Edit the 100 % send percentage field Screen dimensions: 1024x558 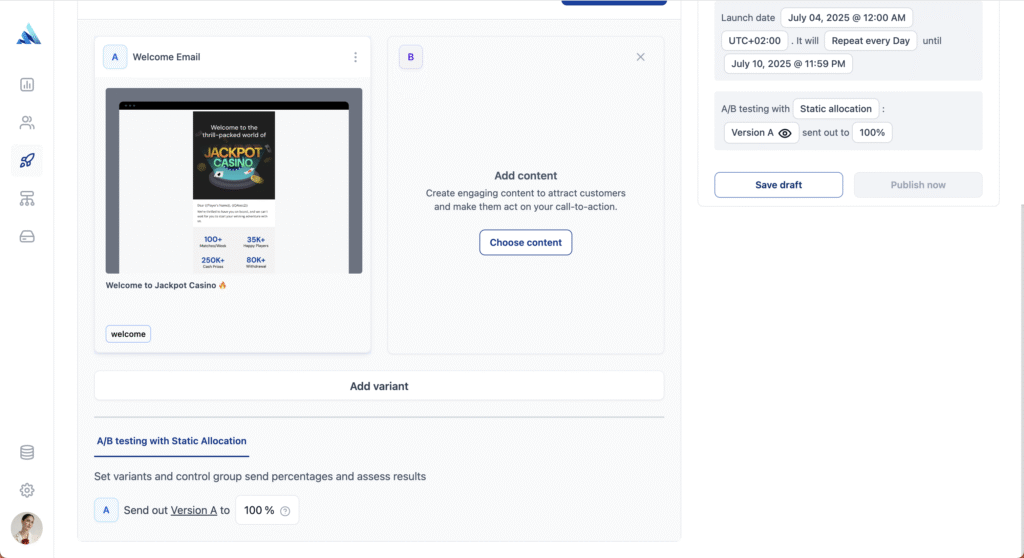pyautogui.click(x=267, y=510)
